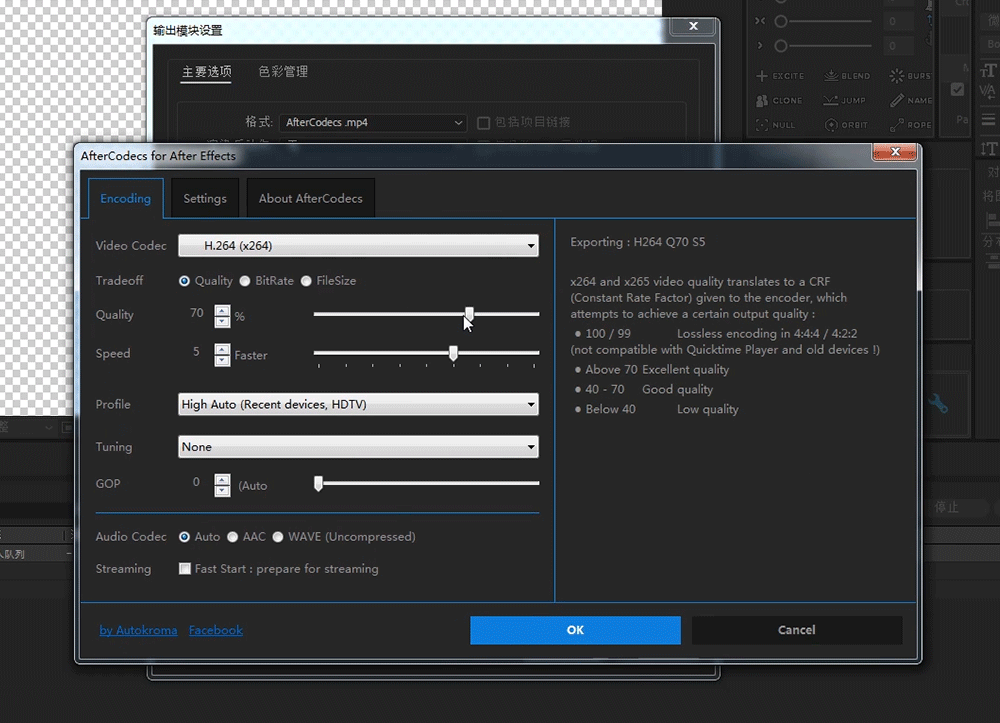
Task: Close the 输出模块设置 window
Action: pyautogui.click(x=693, y=26)
